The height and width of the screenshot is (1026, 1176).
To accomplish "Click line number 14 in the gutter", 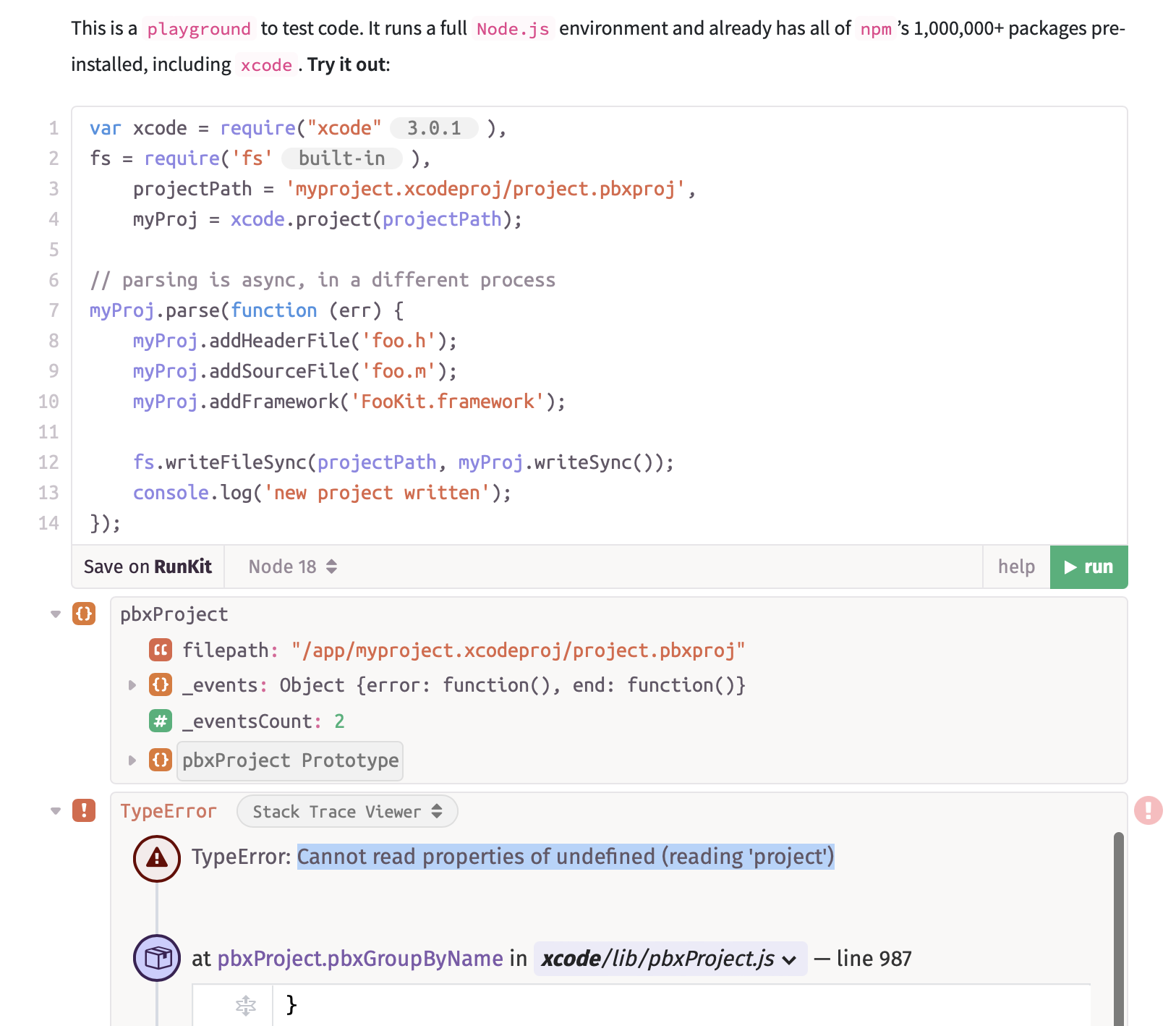I will pyautogui.click(x=48, y=523).
